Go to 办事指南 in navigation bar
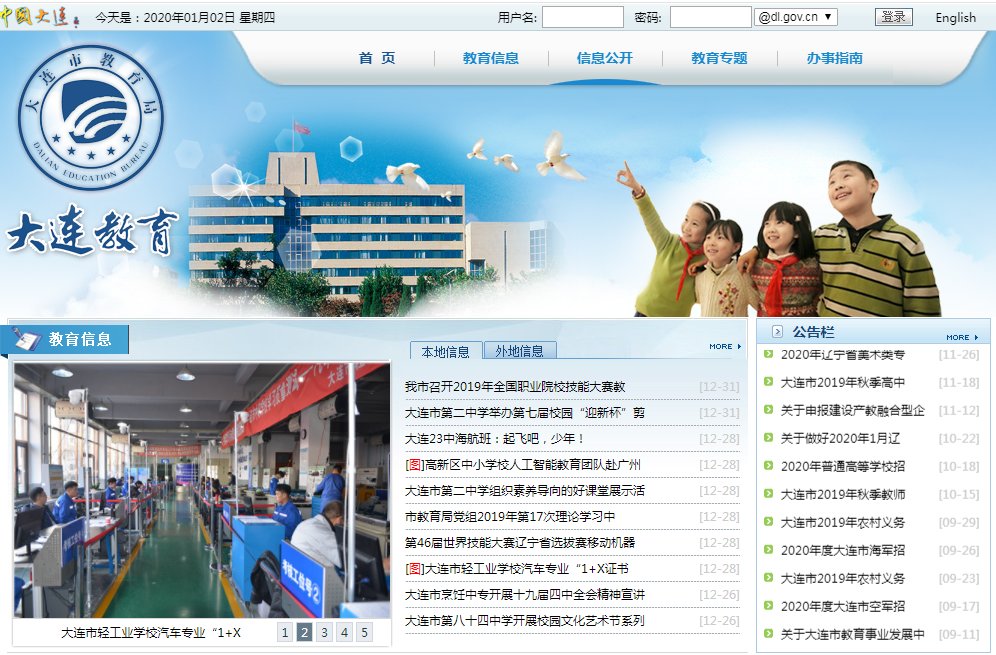 click(x=834, y=58)
